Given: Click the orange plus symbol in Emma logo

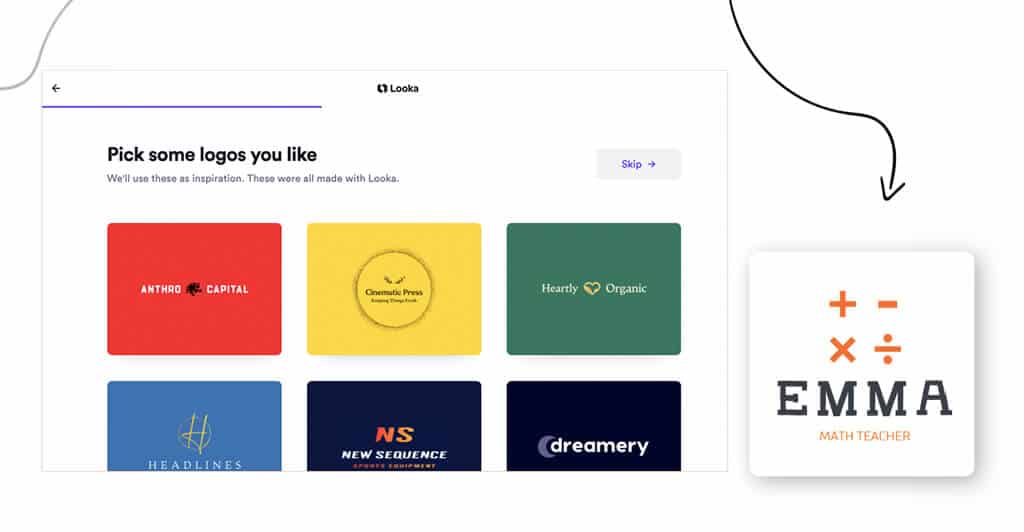Looking at the screenshot, I should [842, 304].
